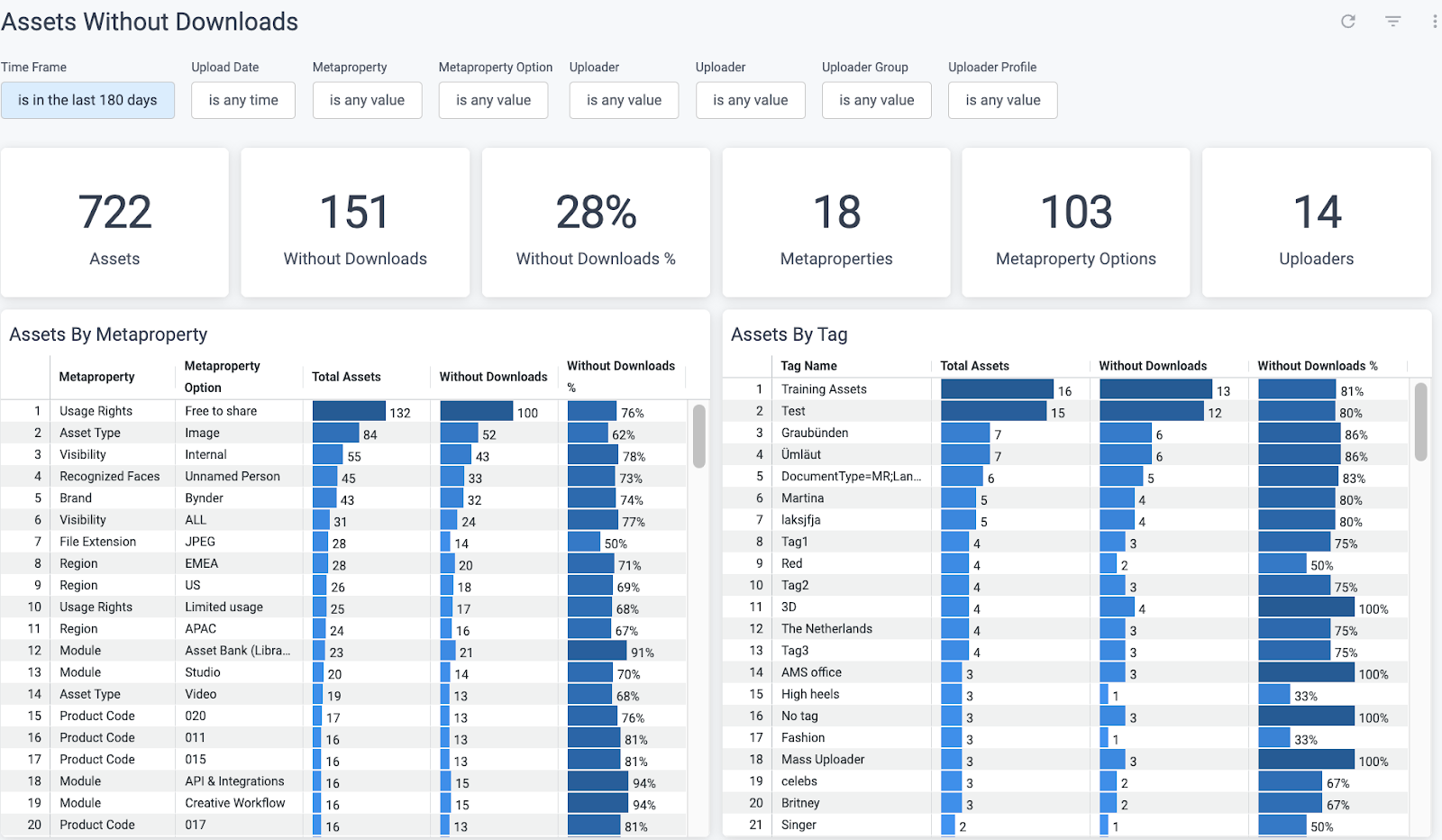
Task: Sort by the Tag Name column header
Action: coord(809,365)
